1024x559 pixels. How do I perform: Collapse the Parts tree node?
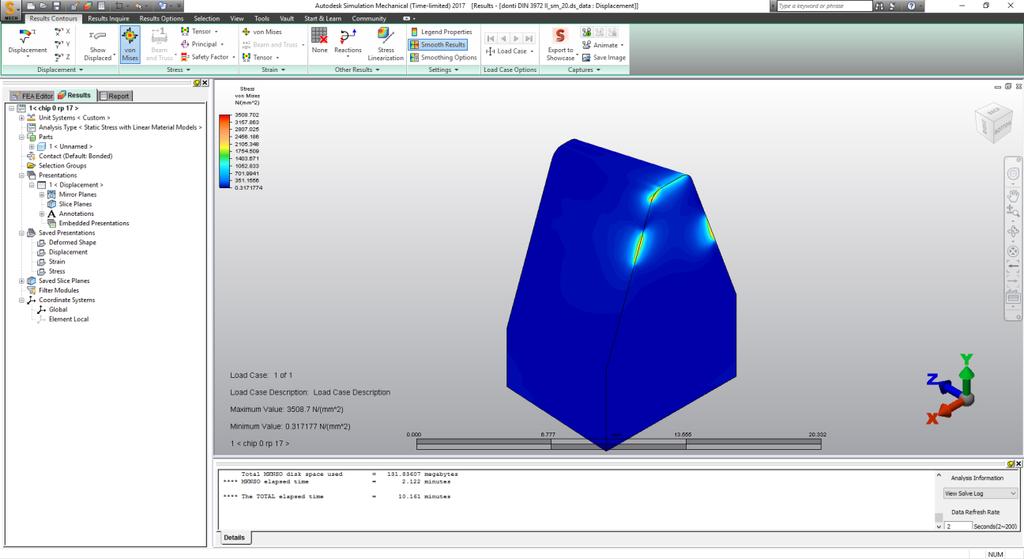click(x=21, y=137)
